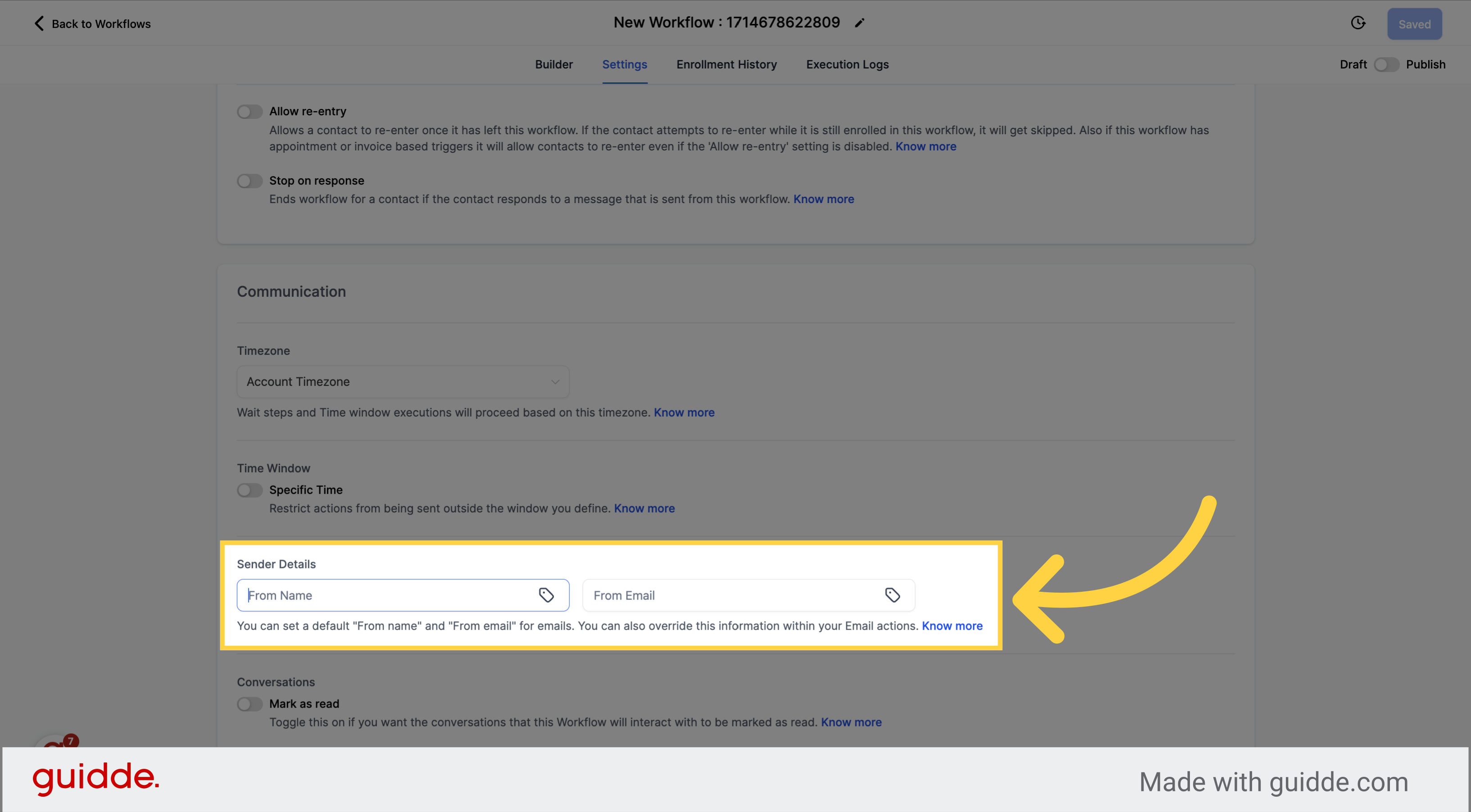This screenshot has width=1471, height=812.
Task: Click the Communication section heading
Action: point(291,292)
